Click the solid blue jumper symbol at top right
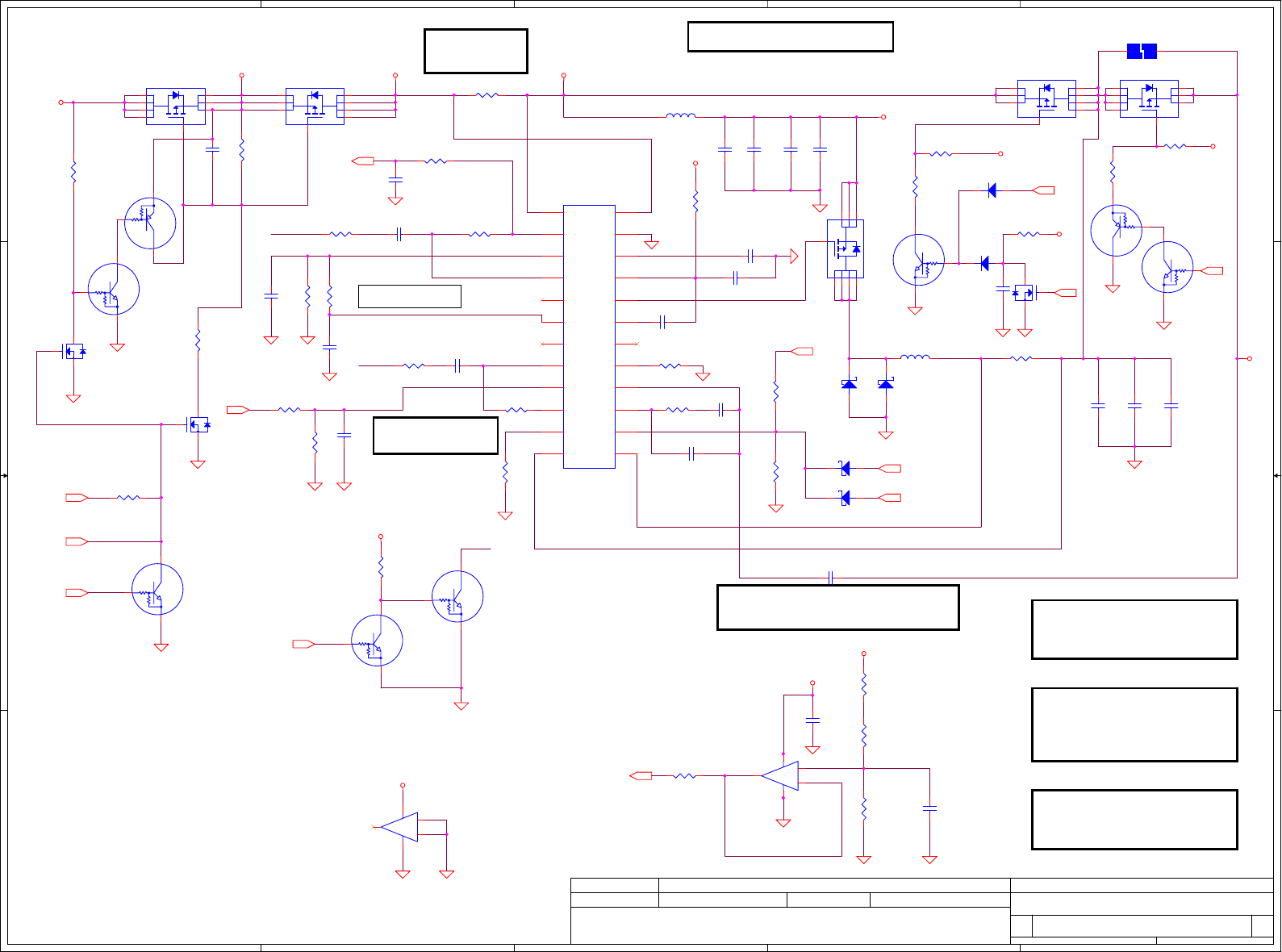Image resolution: width=1282 pixels, height=952 pixels. tap(1142, 52)
